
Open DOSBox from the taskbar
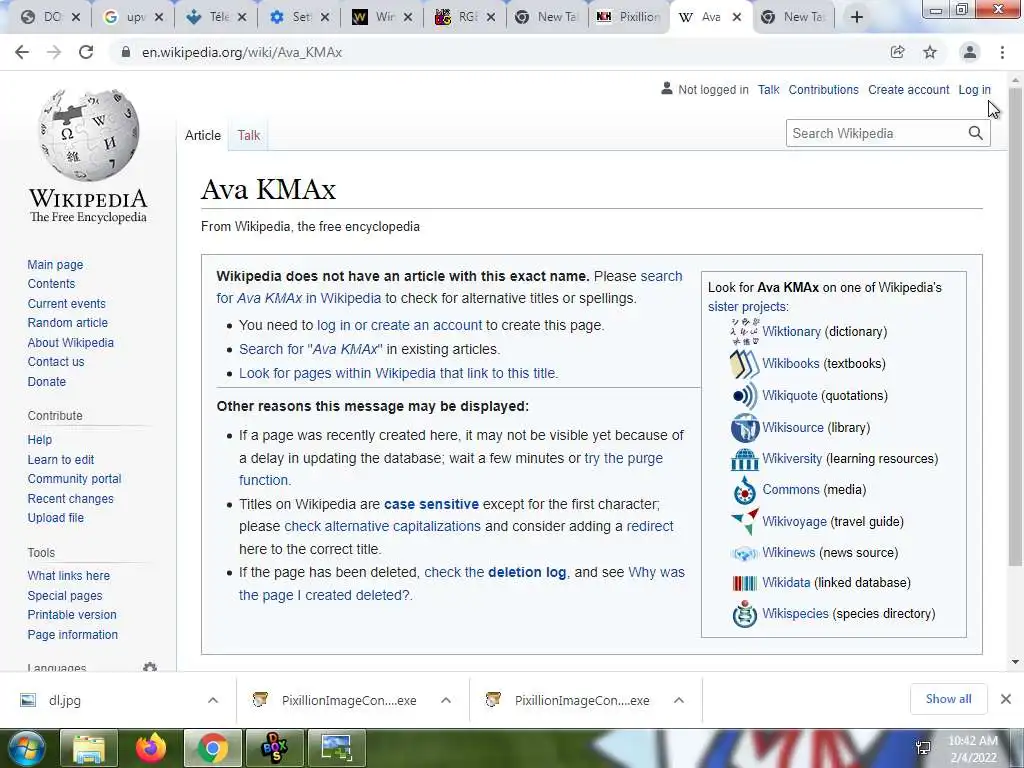[274, 748]
